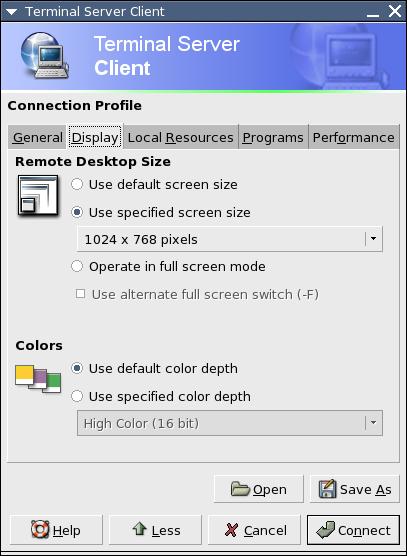Go to the Performance tab
The height and width of the screenshot is (556, 407).
tap(353, 137)
